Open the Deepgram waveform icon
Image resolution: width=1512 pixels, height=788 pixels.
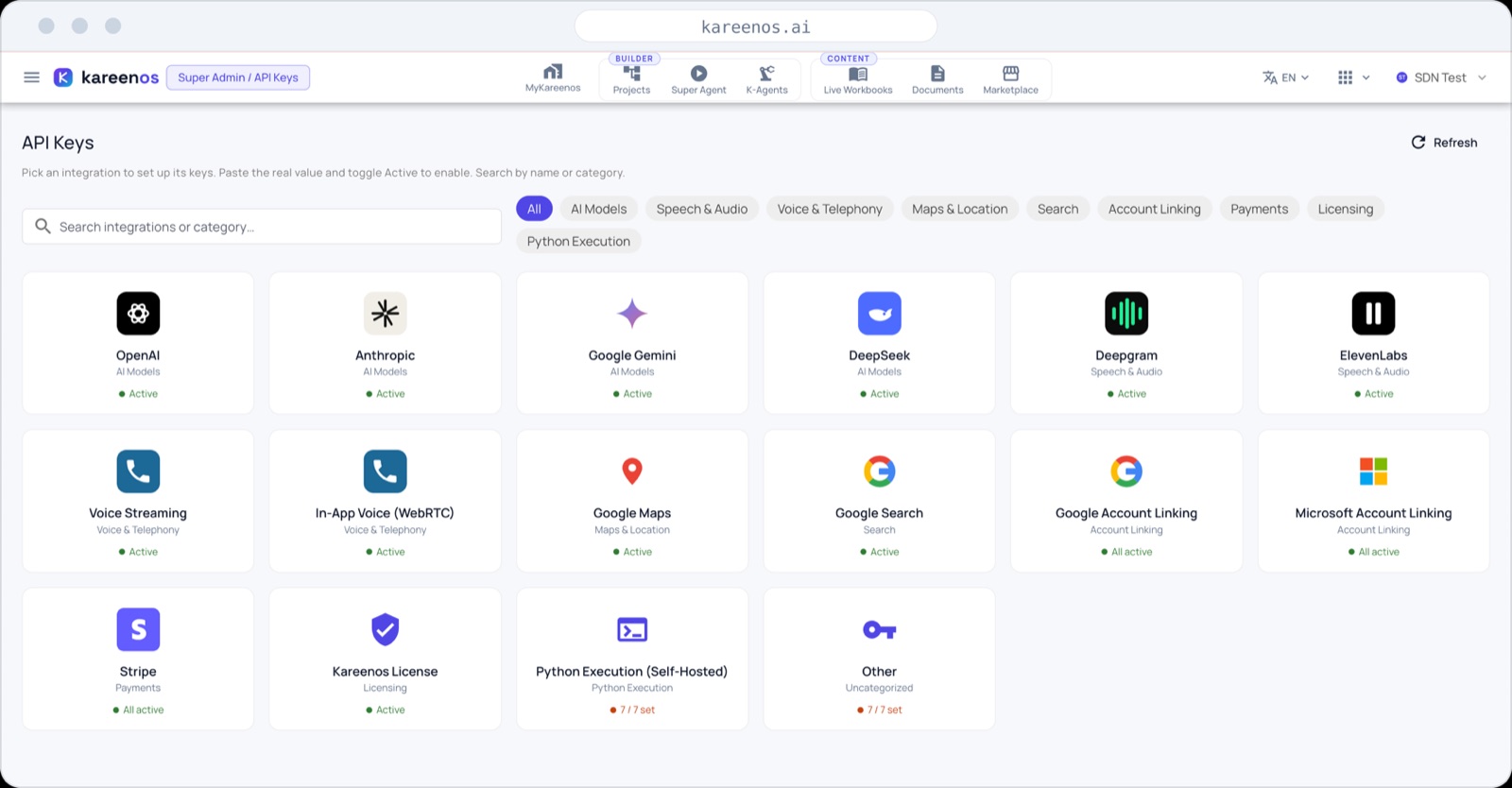(1126, 314)
